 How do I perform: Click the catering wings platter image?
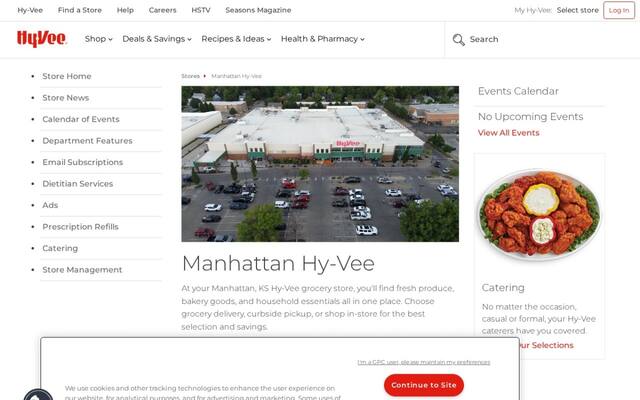tap(540, 215)
